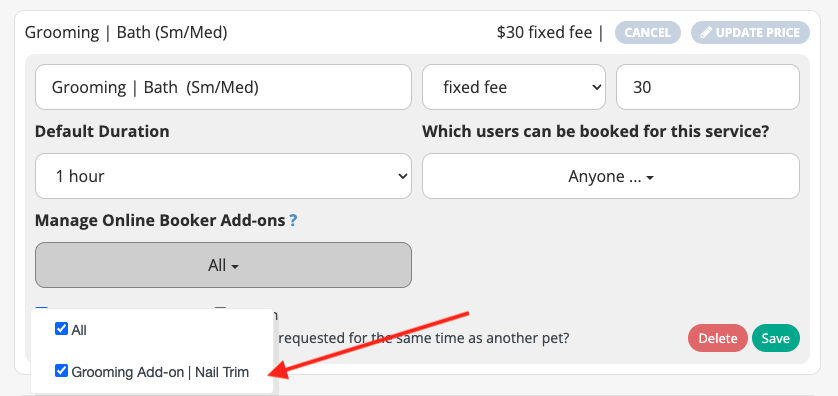Focus the service name text field
Viewport: 838px width, 396px height.
[x=223, y=87]
